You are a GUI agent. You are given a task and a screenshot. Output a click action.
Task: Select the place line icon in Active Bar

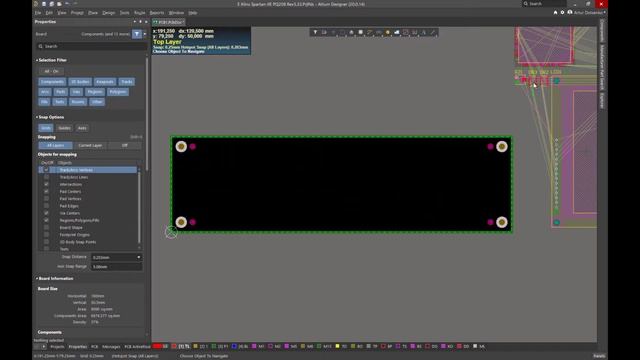433,32
